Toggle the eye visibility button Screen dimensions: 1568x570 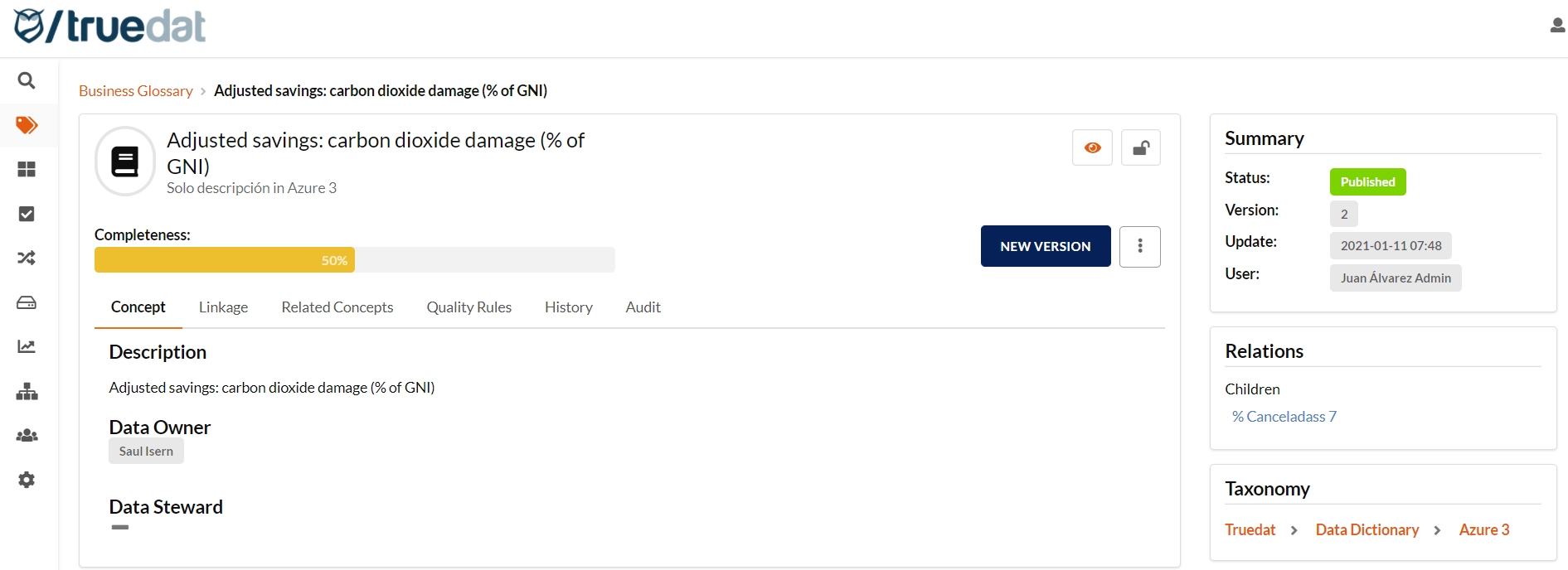tap(1092, 147)
